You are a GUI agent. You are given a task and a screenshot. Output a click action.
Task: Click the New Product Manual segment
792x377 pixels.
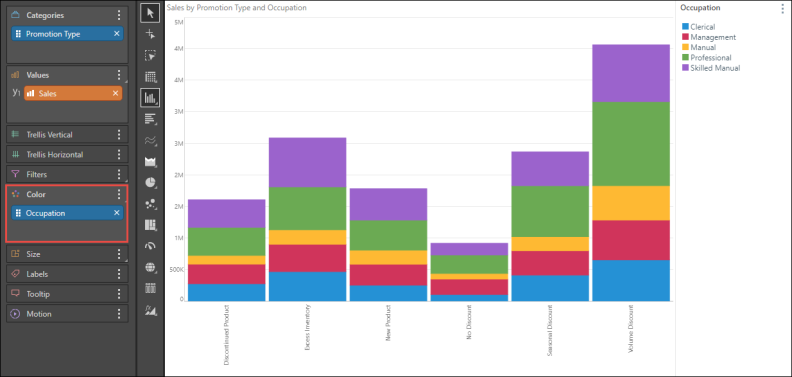388,257
